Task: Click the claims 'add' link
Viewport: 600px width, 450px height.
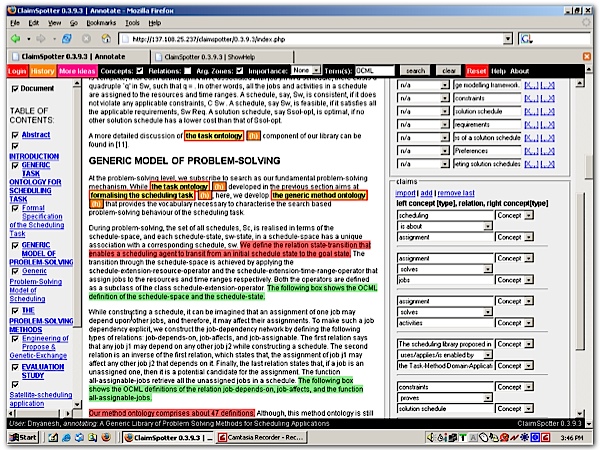Action: click(x=426, y=193)
